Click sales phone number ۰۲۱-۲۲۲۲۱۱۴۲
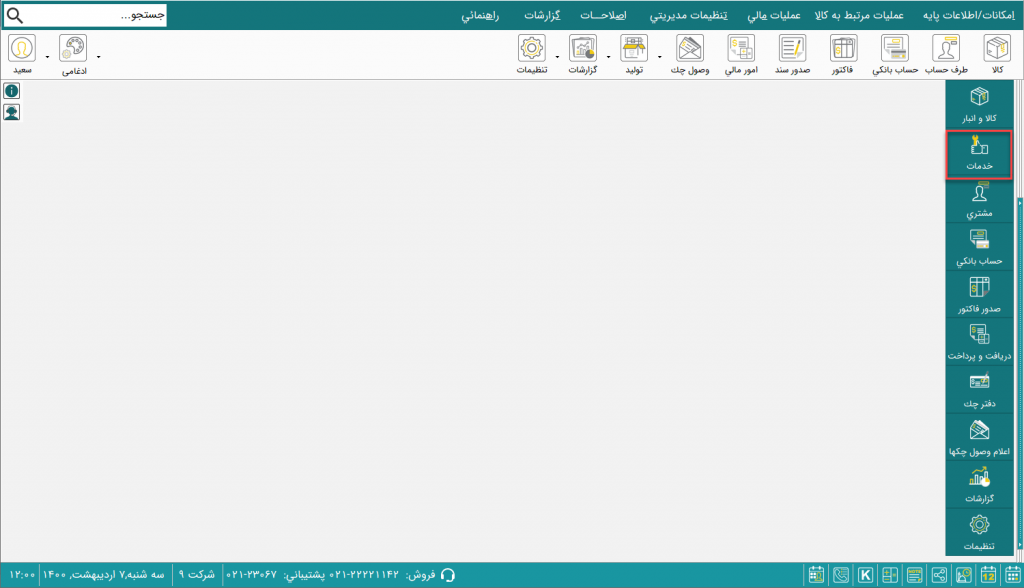Image resolution: width=1024 pixels, height=588 pixels. click(364, 575)
